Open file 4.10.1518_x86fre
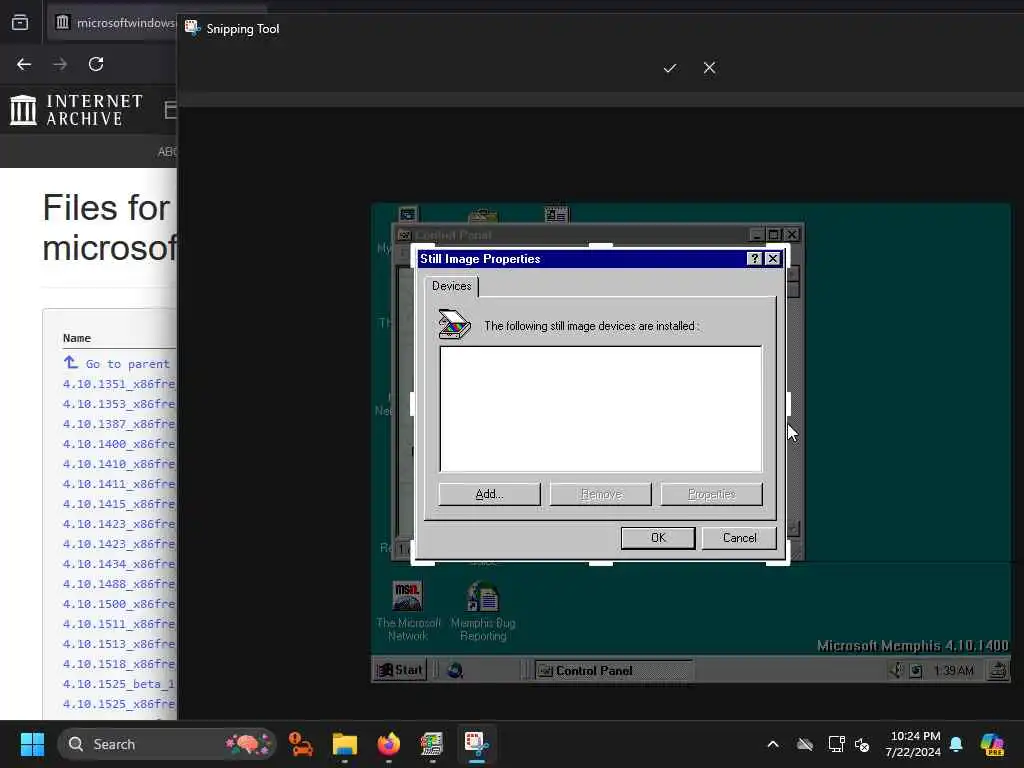1024x768 pixels. coord(119,664)
